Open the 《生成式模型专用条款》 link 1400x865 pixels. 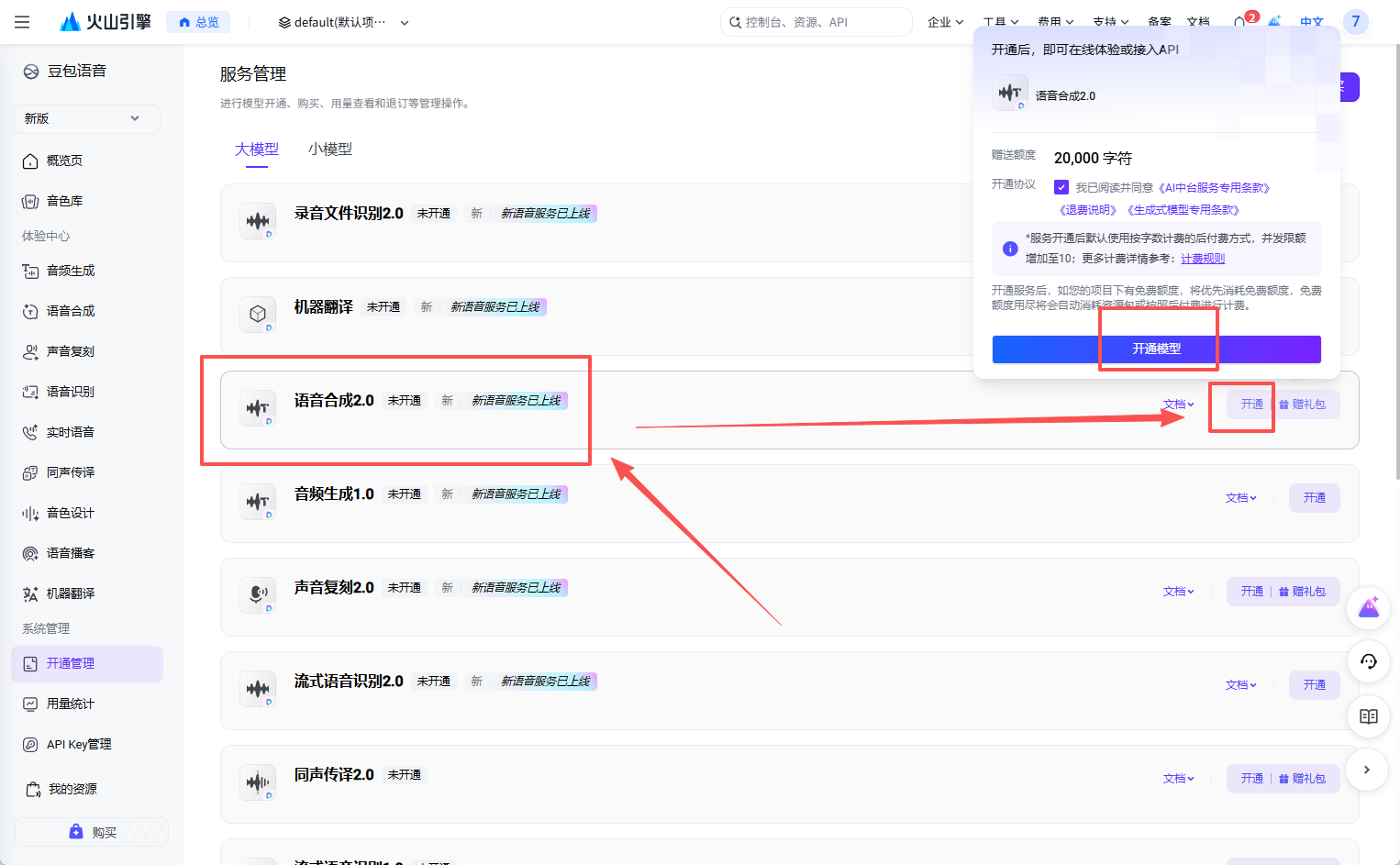pyautogui.click(x=1183, y=210)
